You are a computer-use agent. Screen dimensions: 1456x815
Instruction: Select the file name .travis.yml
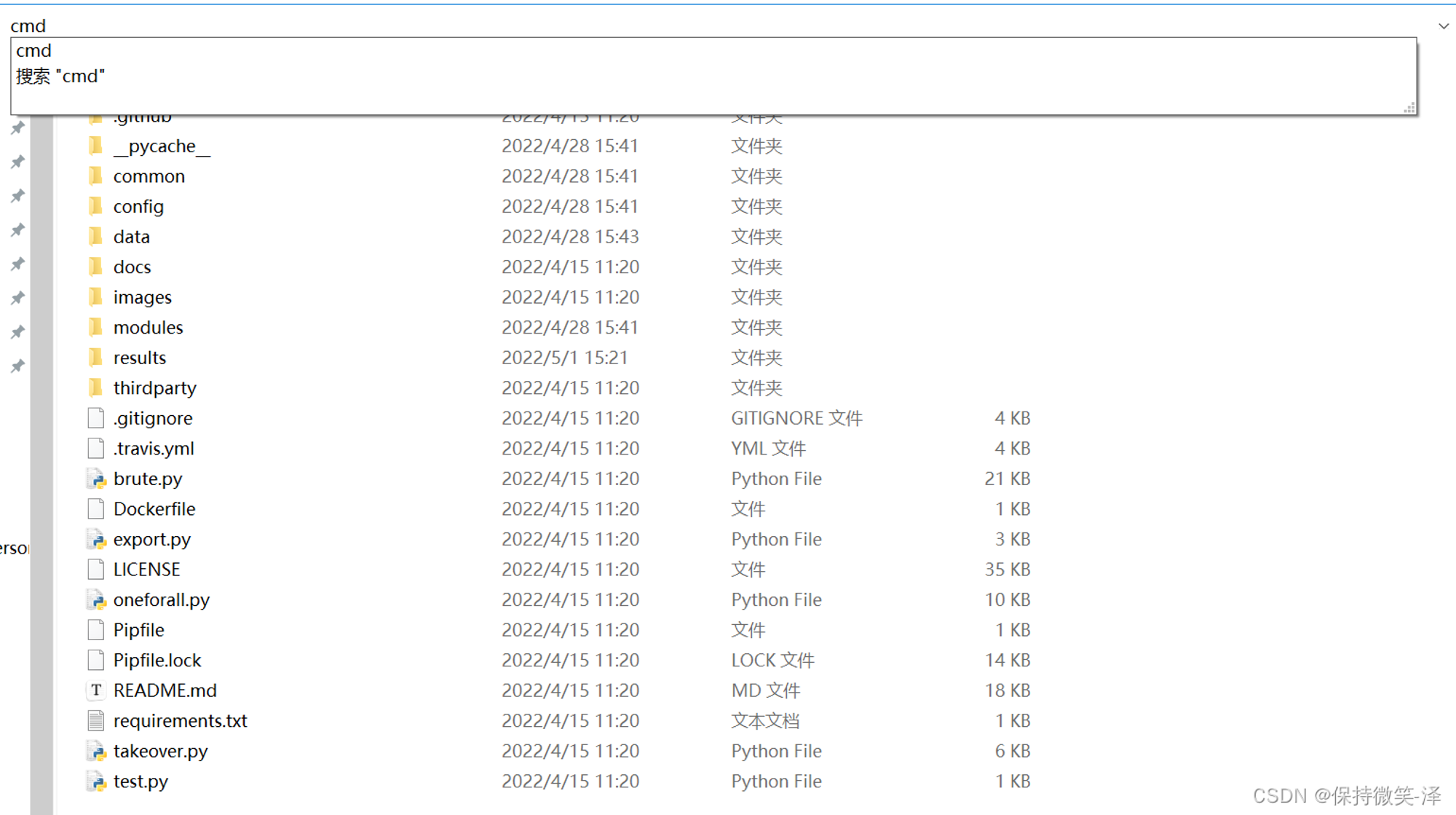(x=154, y=449)
